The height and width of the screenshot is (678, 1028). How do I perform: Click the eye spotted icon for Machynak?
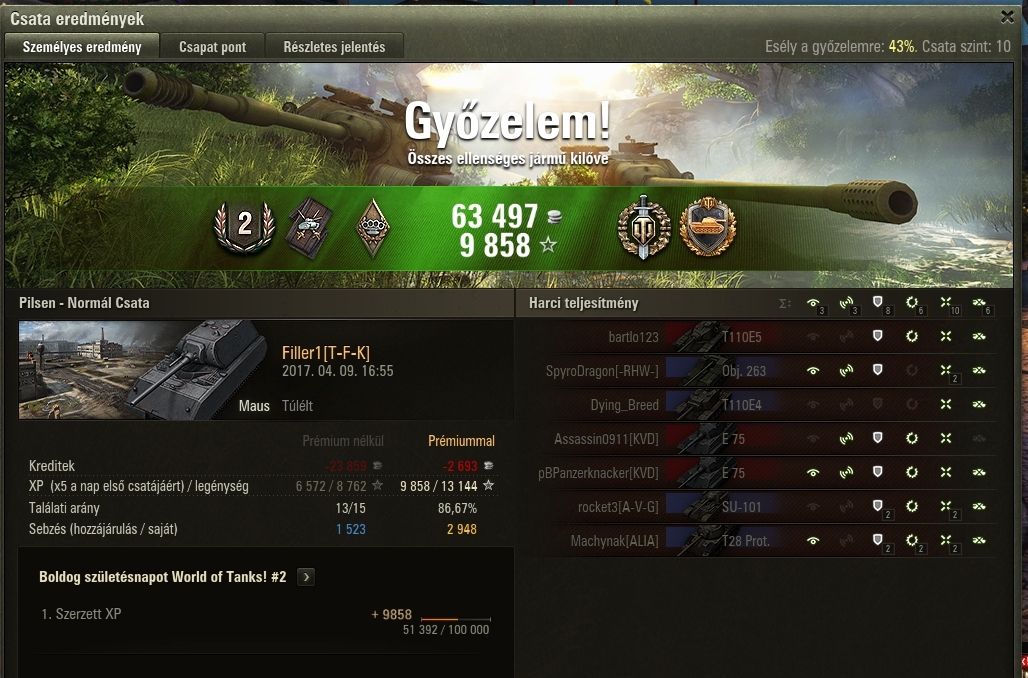(x=813, y=540)
